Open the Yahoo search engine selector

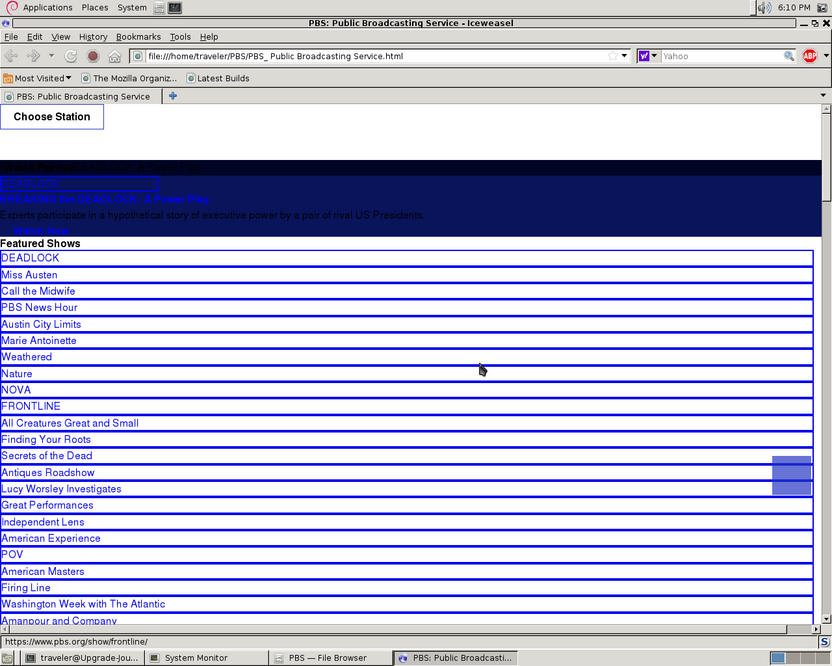click(648, 56)
